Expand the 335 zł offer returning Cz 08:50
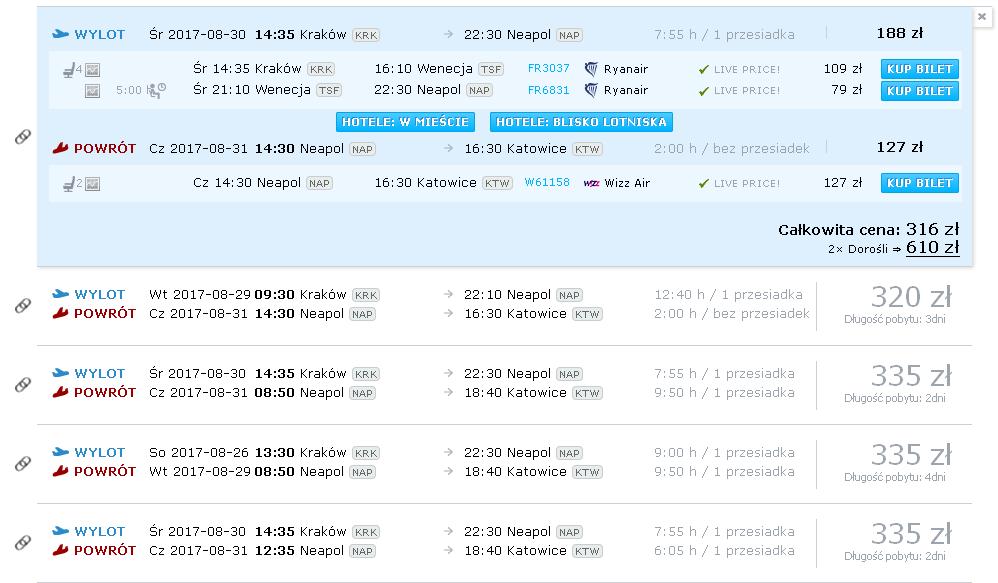Screen dimensions: 998x583 click(x=504, y=384)
